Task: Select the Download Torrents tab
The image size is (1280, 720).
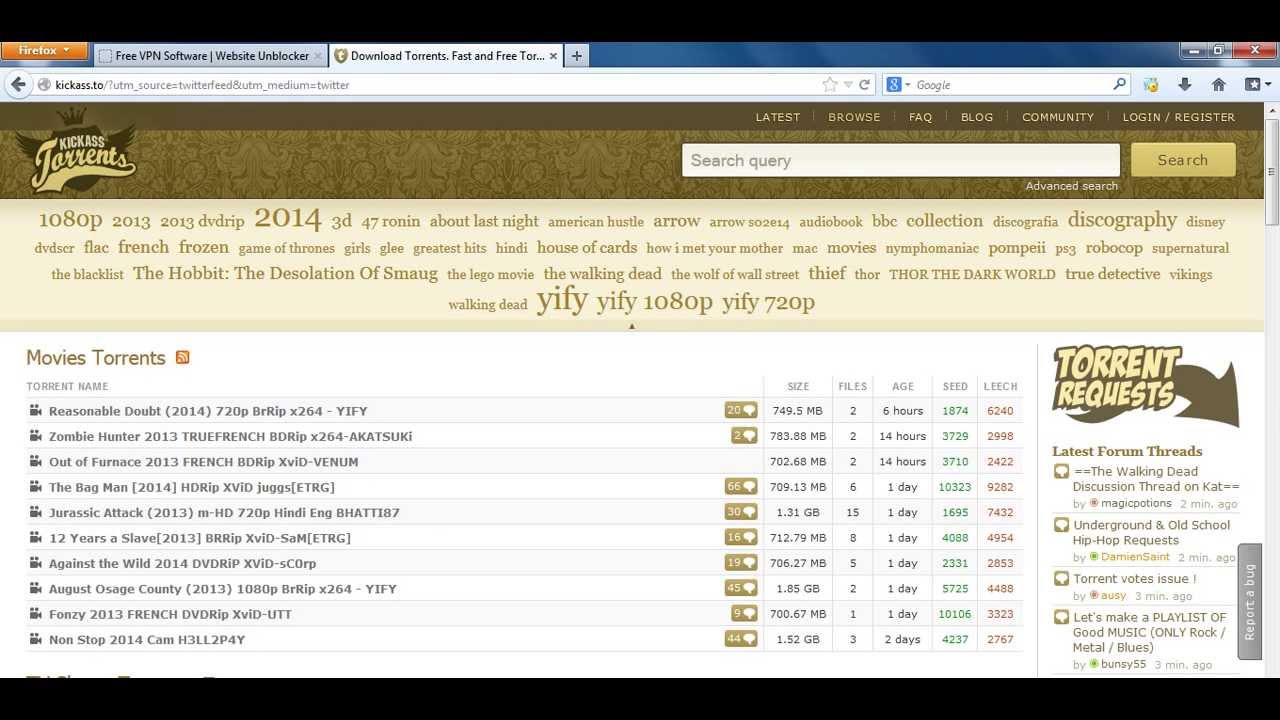Action: click(x=446, y=56)
